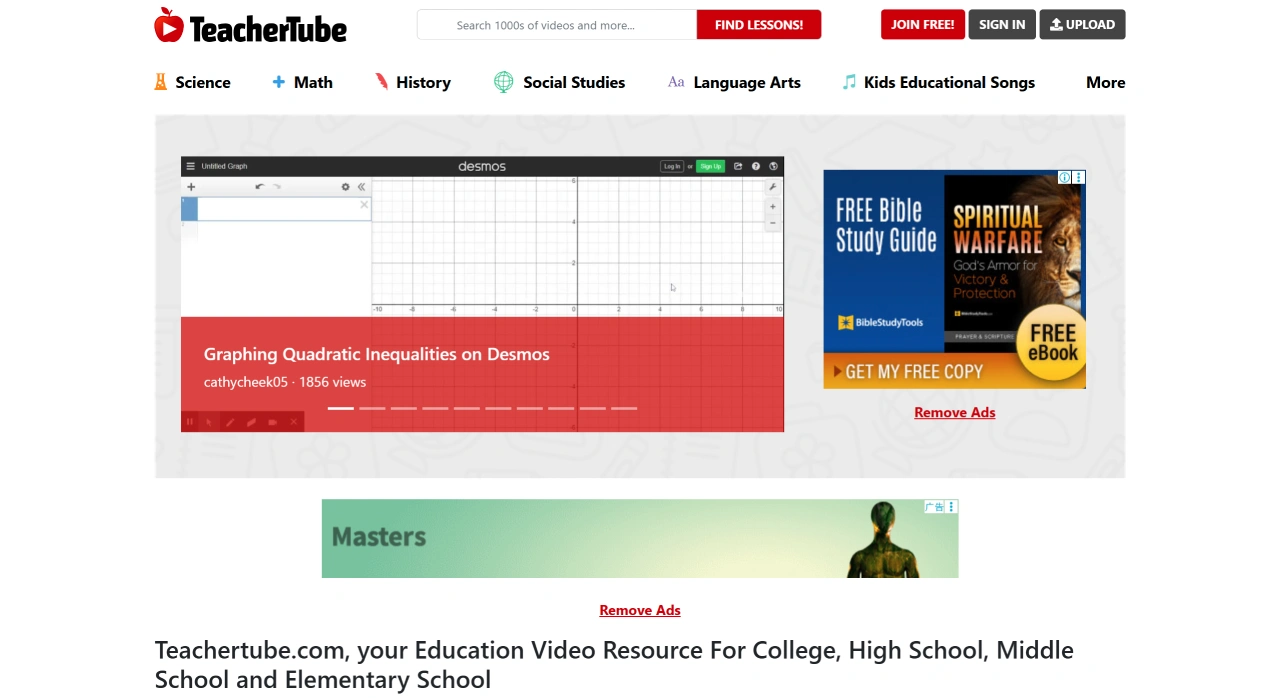Image resolution: width=1280 pixels, height=698 pixels.
Task: Click the add expression plus icon in Desmos
Action: point(190,186)
